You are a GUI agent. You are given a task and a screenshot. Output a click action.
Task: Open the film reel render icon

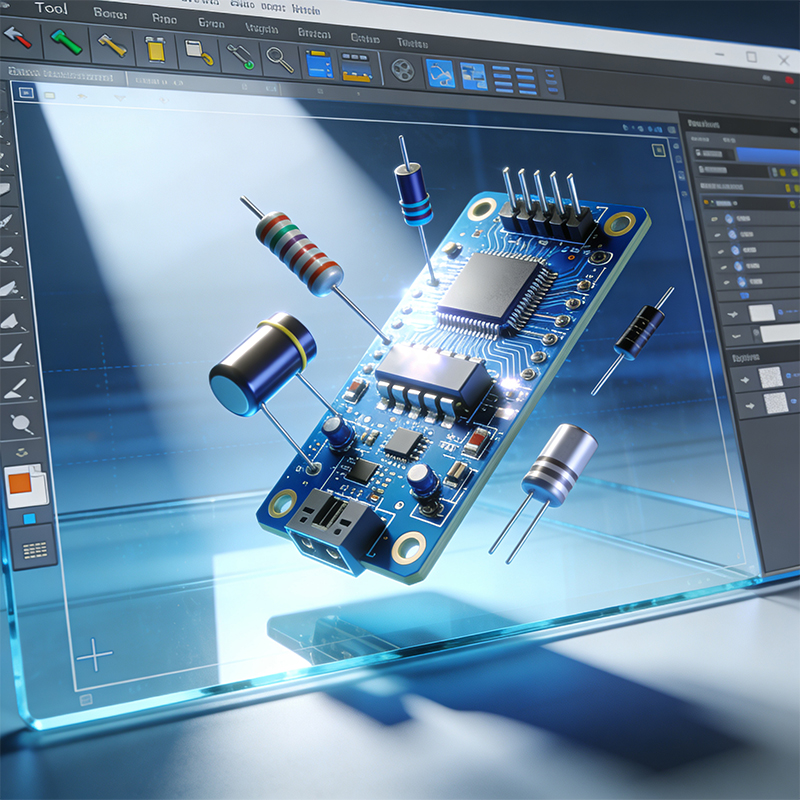(x=403, y=68)
